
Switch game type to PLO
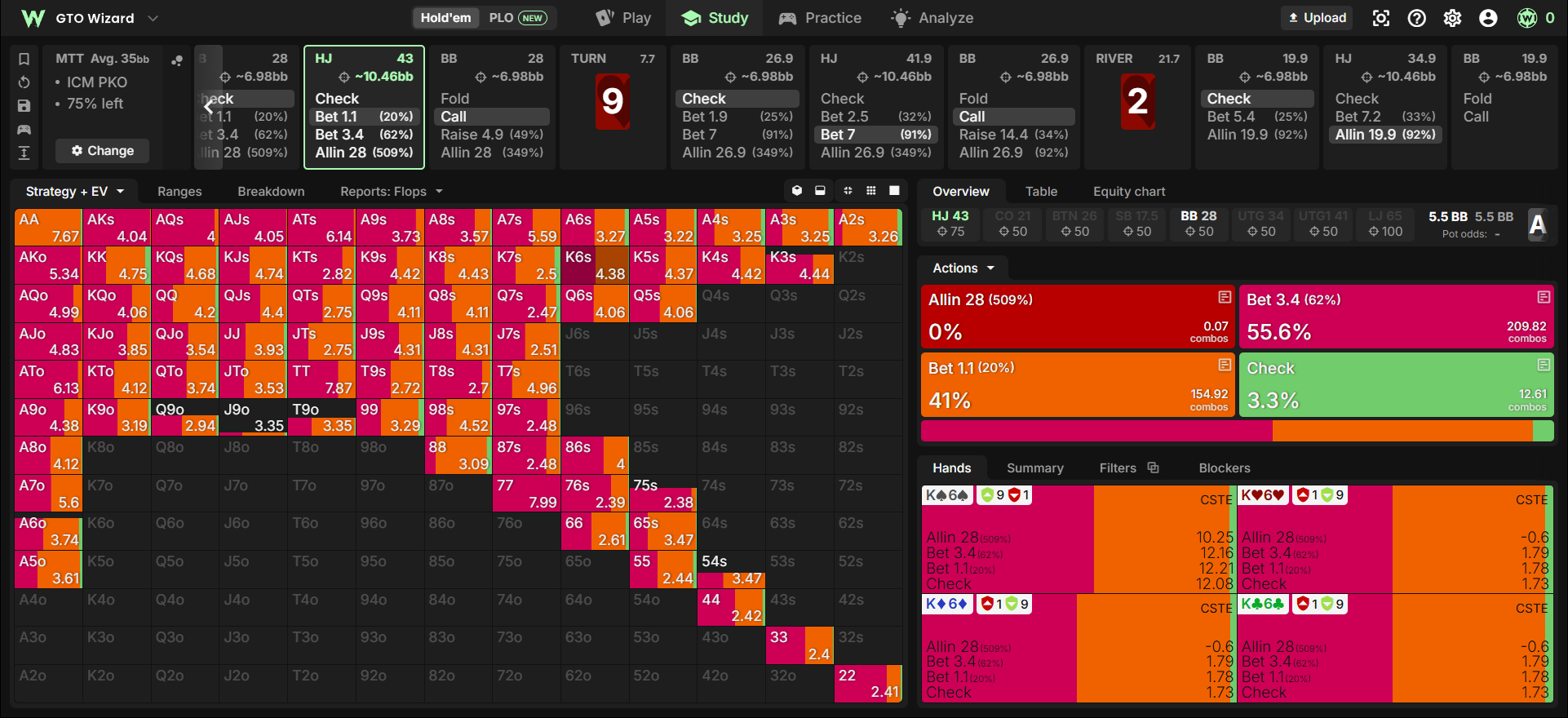coord(517,18)
